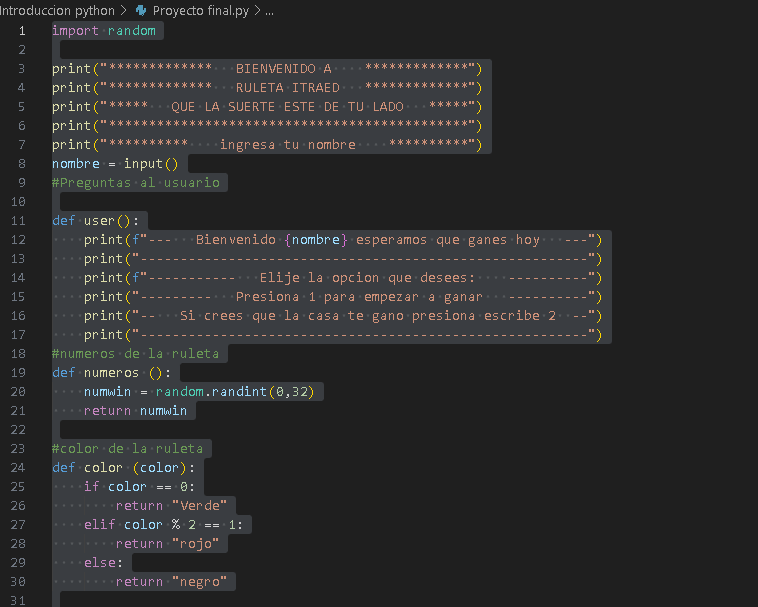Image resolution: width=758 pixels, height=607 pixels.
Task: Click 'def numeros ():' definition line
Action: pos(111,373)
